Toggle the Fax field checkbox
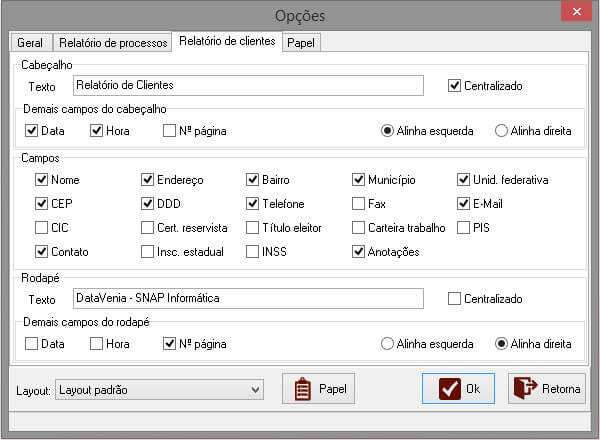 (x=359, y=204)
